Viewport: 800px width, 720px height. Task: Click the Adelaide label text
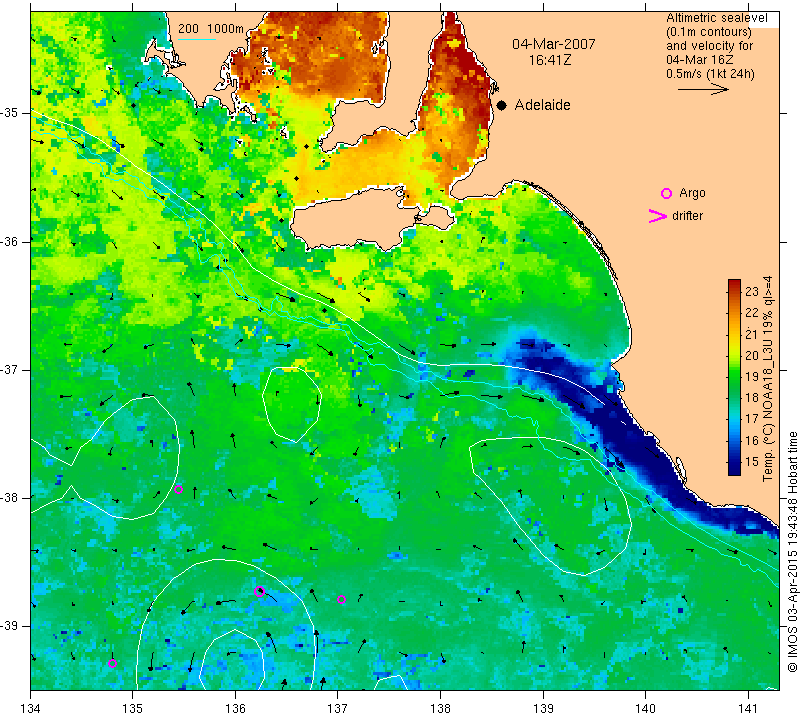pyautogui.click(x=542, y=105)
